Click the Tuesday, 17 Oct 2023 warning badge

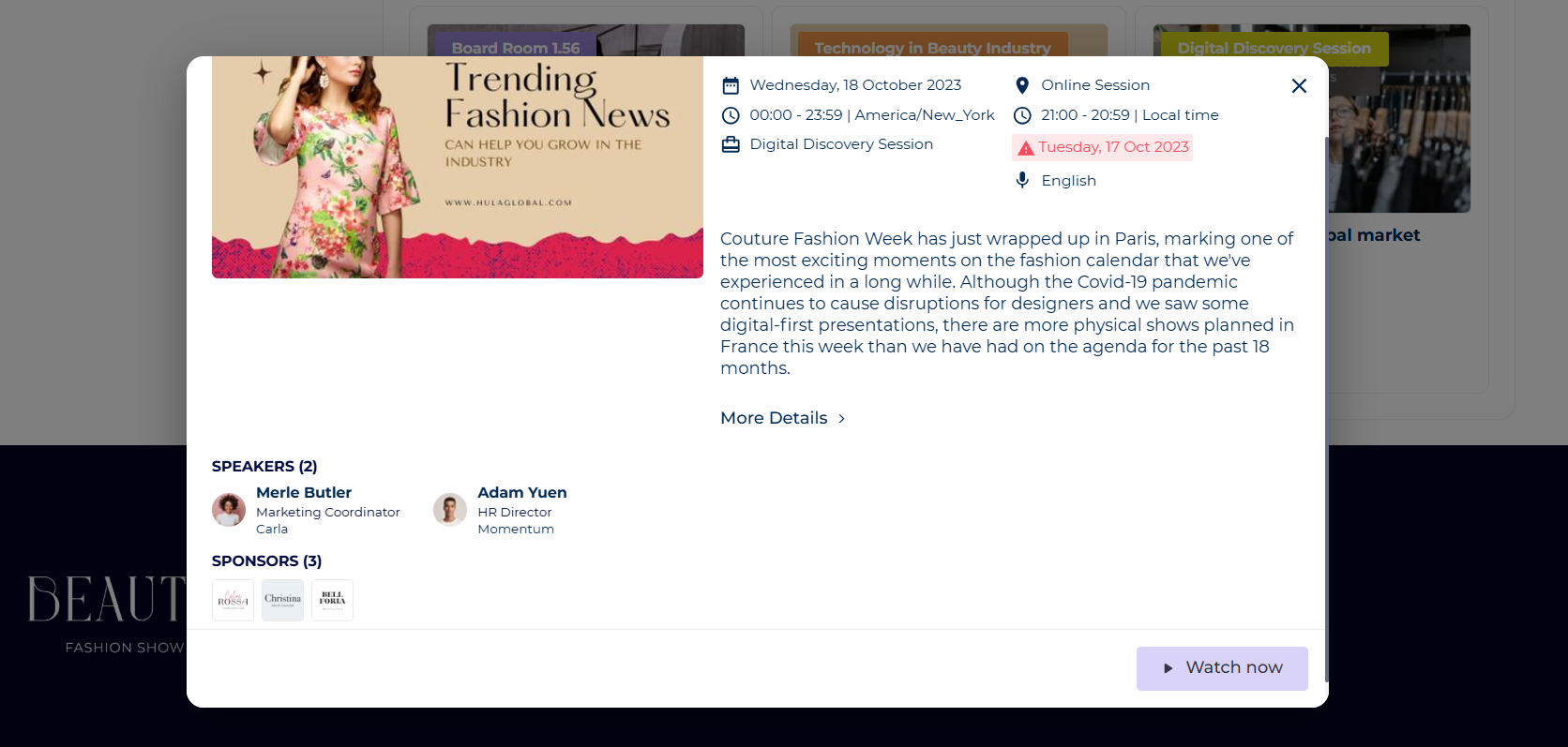[1103, 147]
